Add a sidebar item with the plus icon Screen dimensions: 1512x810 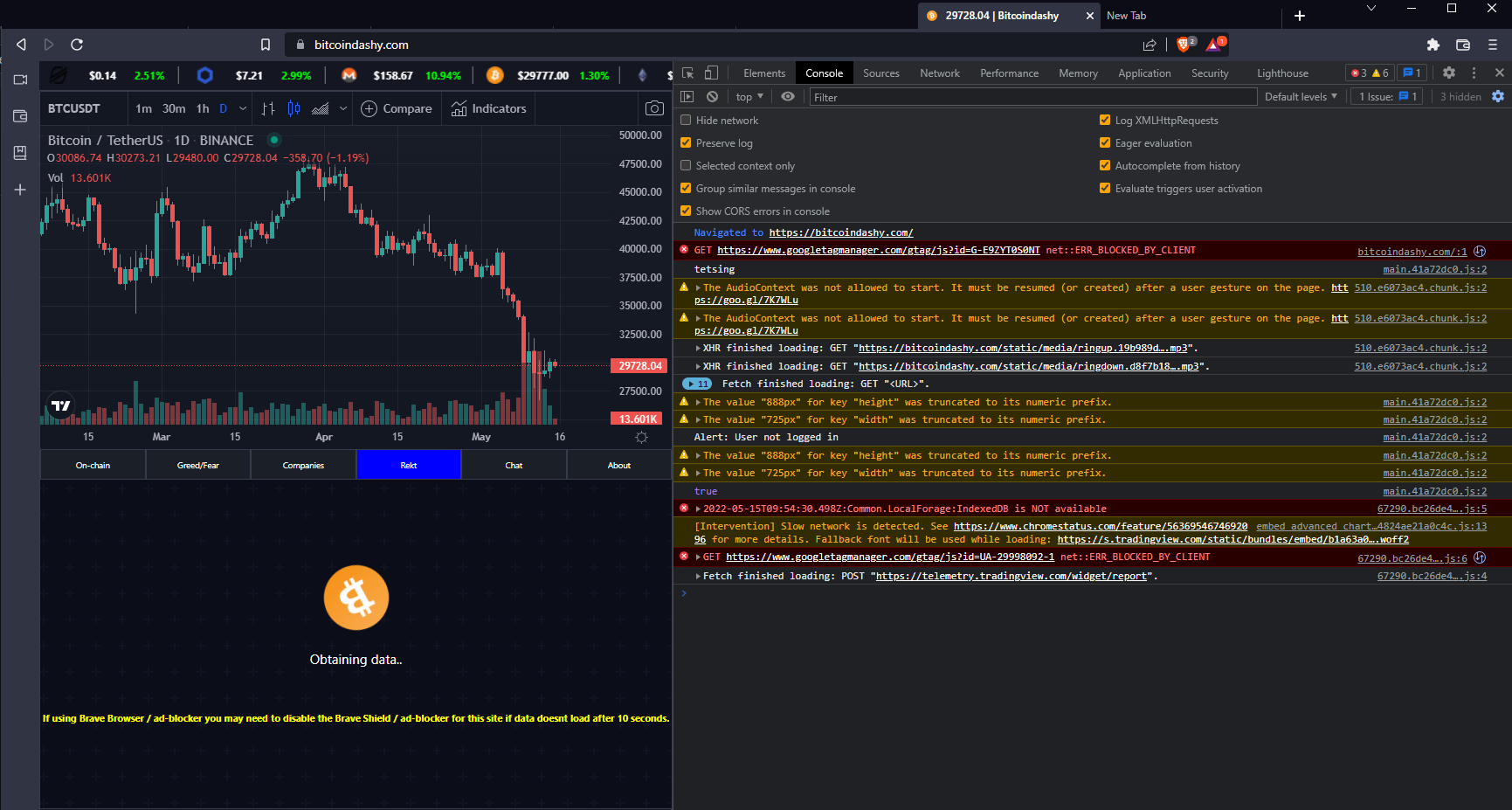pos(20,190)
